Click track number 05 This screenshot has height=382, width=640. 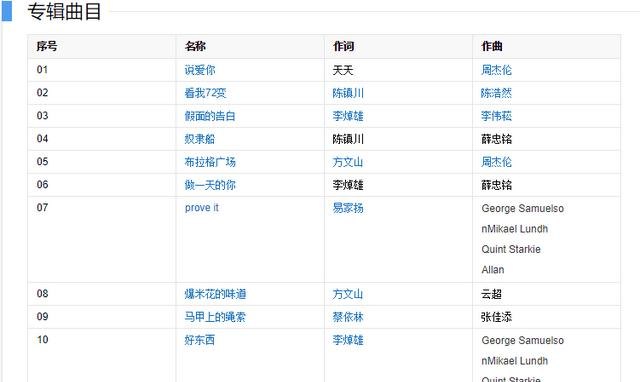42,161
